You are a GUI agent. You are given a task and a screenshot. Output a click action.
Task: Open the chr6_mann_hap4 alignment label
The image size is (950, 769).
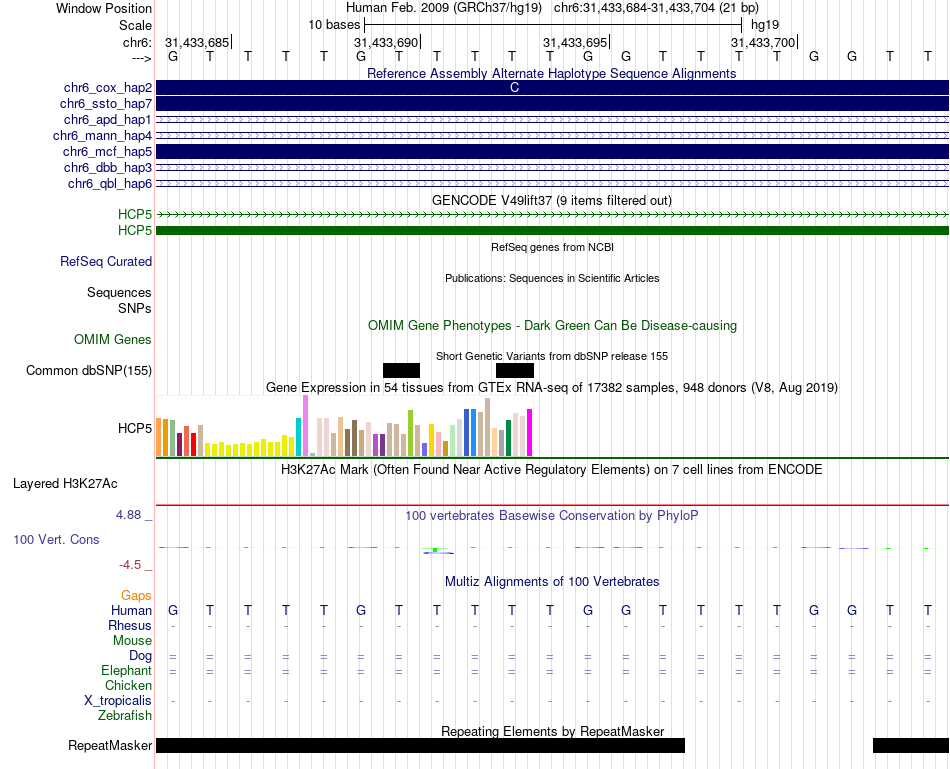[102, 136]
